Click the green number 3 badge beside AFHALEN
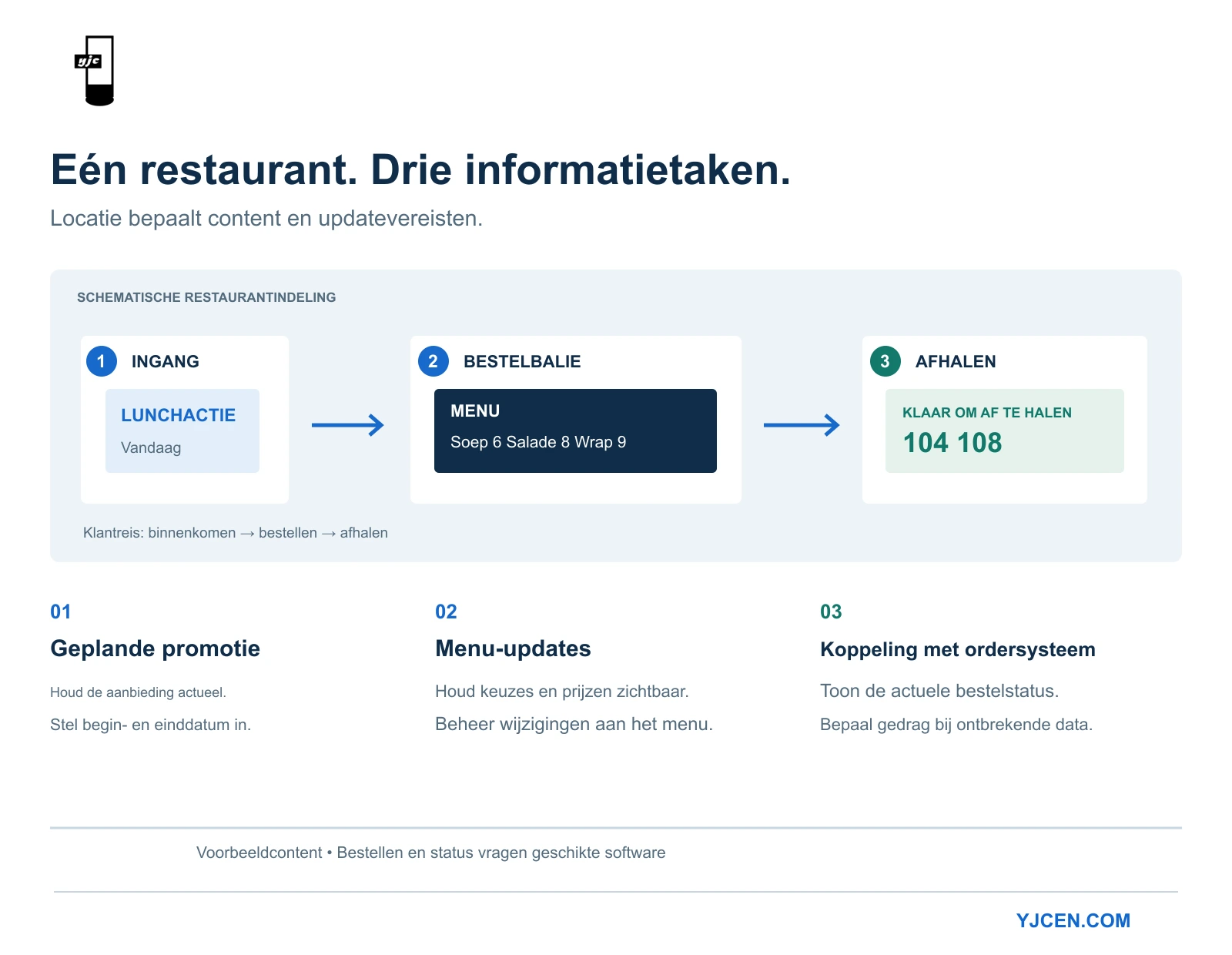 (885, 361)
